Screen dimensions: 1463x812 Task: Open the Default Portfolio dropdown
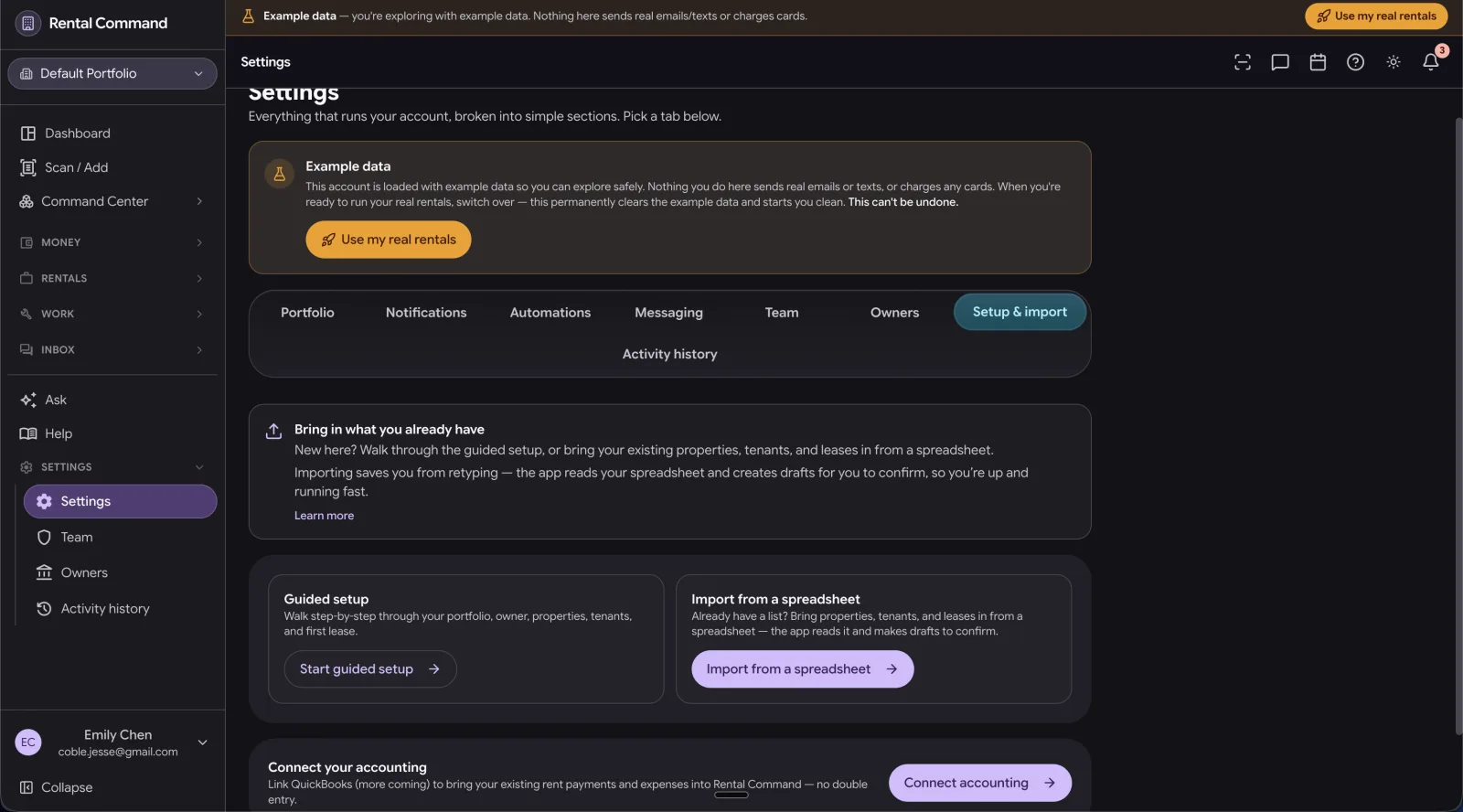click(x=112, y=73)
